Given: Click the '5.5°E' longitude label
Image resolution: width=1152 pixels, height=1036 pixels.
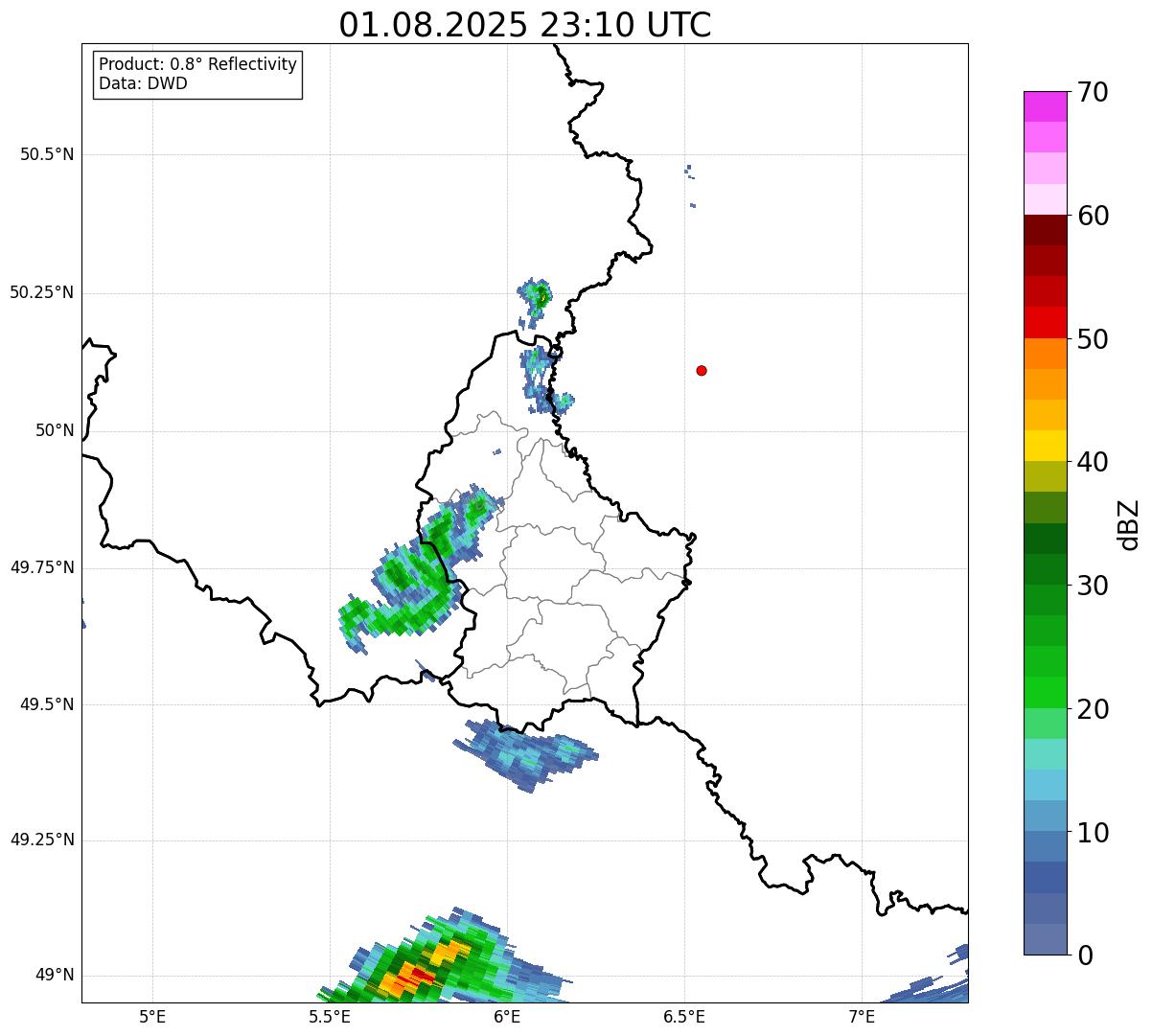Looking at the screenshot, I should click(331, 1016).
